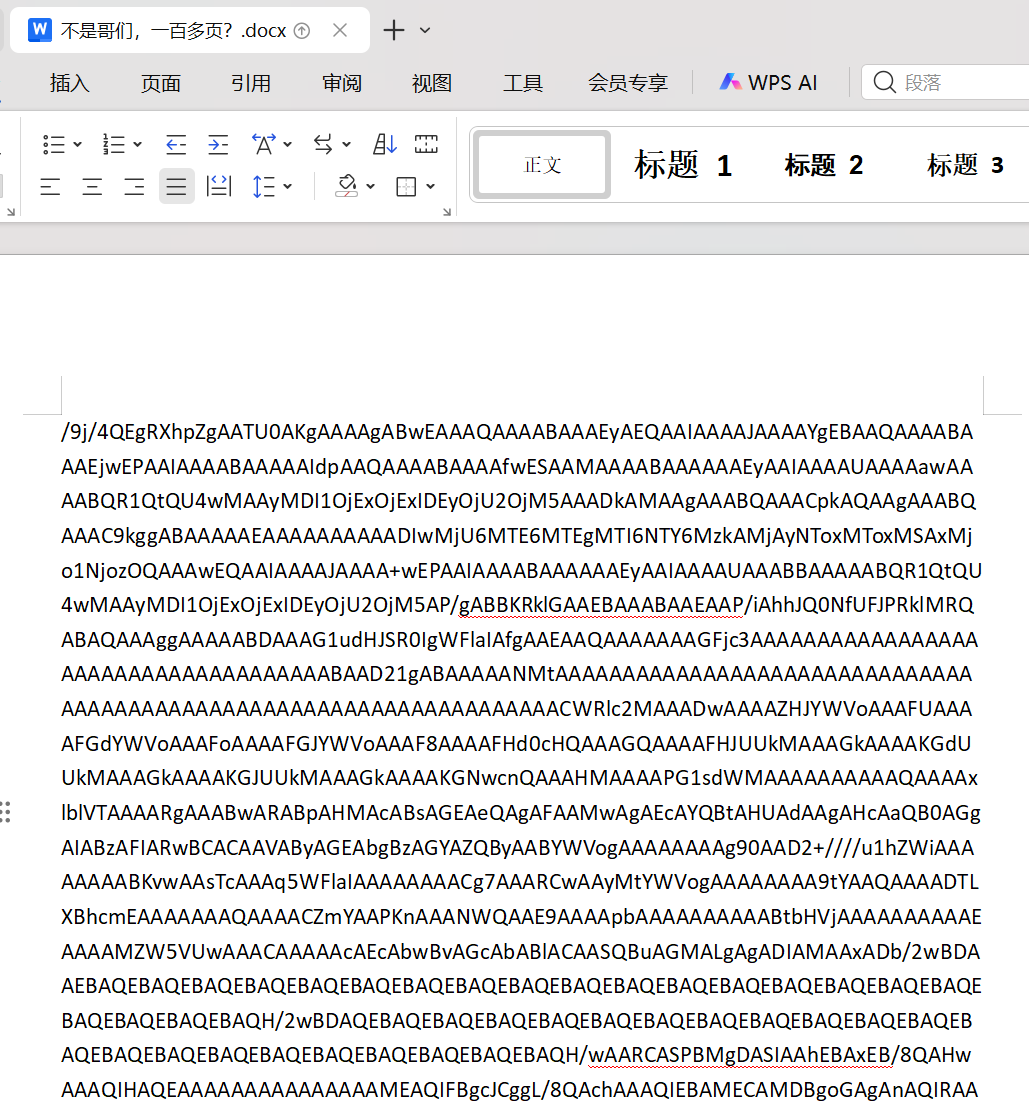The height and width of the screenshot is (1109, 1029).
Task: Open the line spacing dropdown arrow
Action: point(288,186)
